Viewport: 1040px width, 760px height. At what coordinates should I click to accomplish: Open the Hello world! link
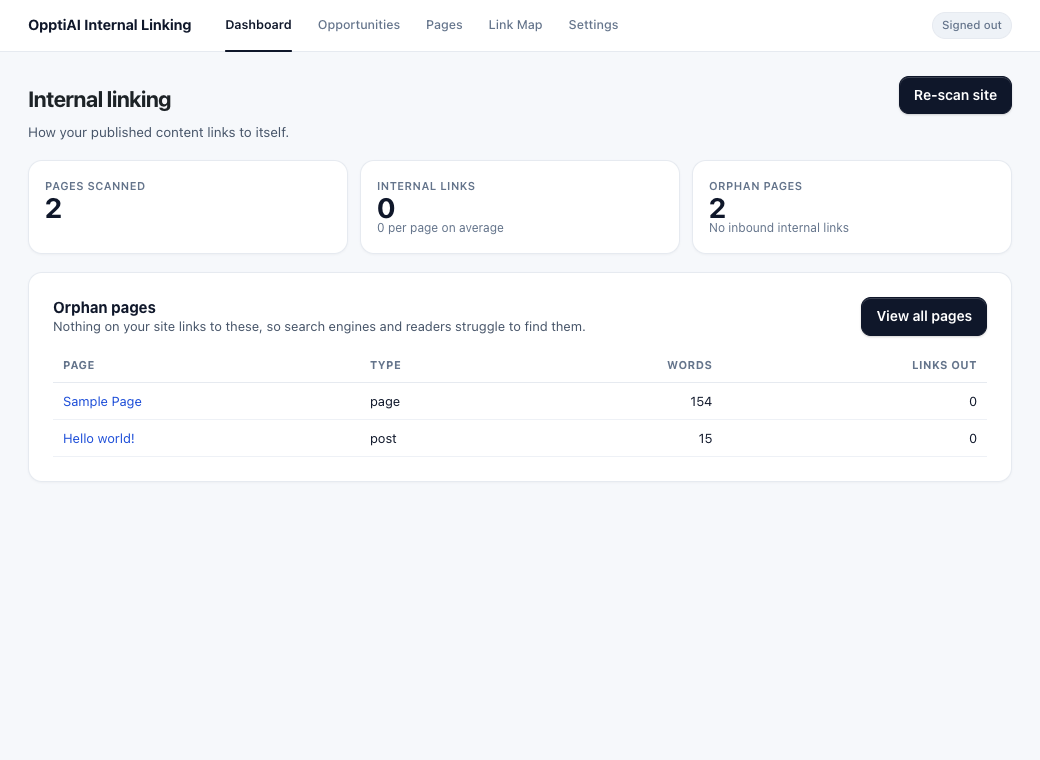99,438
